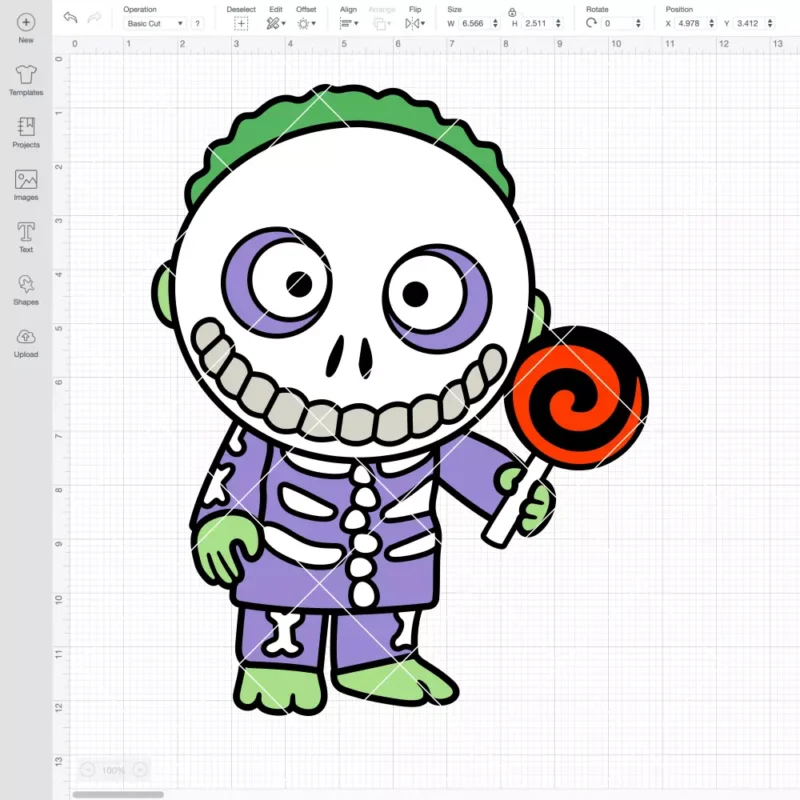Viewport: 800px width, 800px height.
Task: Adjust the Position Y stepper arrows
Action: click(x=770, y=23)
